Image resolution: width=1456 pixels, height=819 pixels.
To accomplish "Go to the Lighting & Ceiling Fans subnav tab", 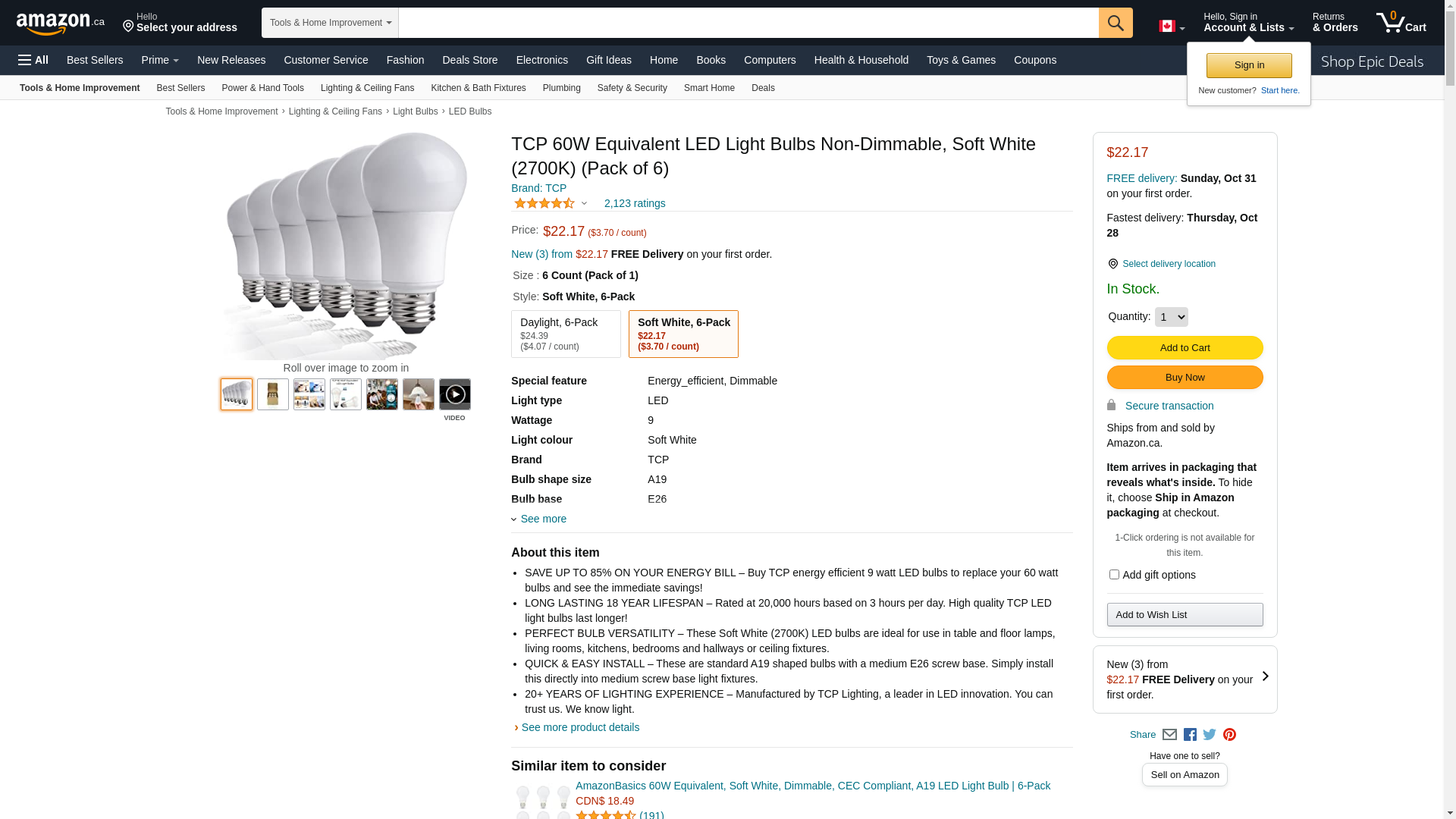I will tap(367, 88).
